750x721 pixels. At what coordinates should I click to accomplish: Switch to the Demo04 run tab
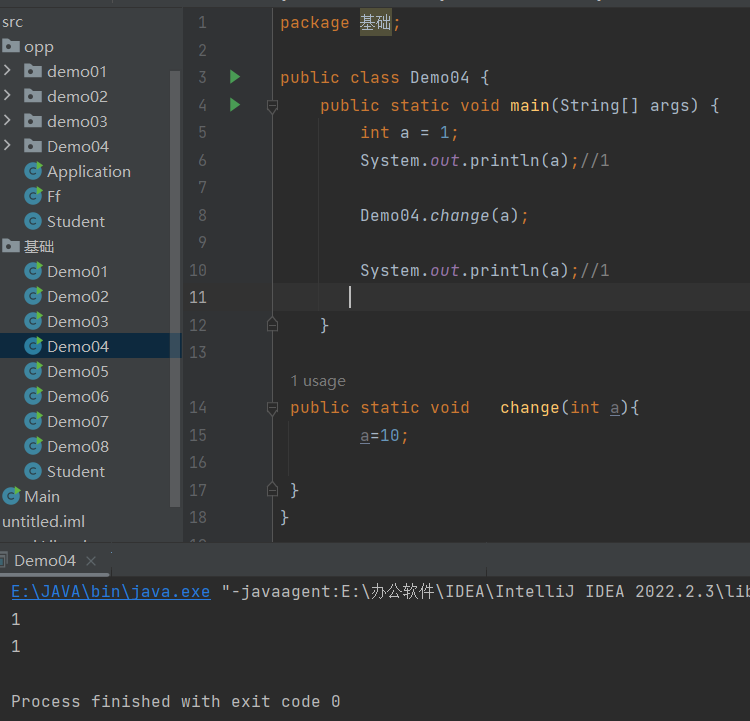(44, 560)
